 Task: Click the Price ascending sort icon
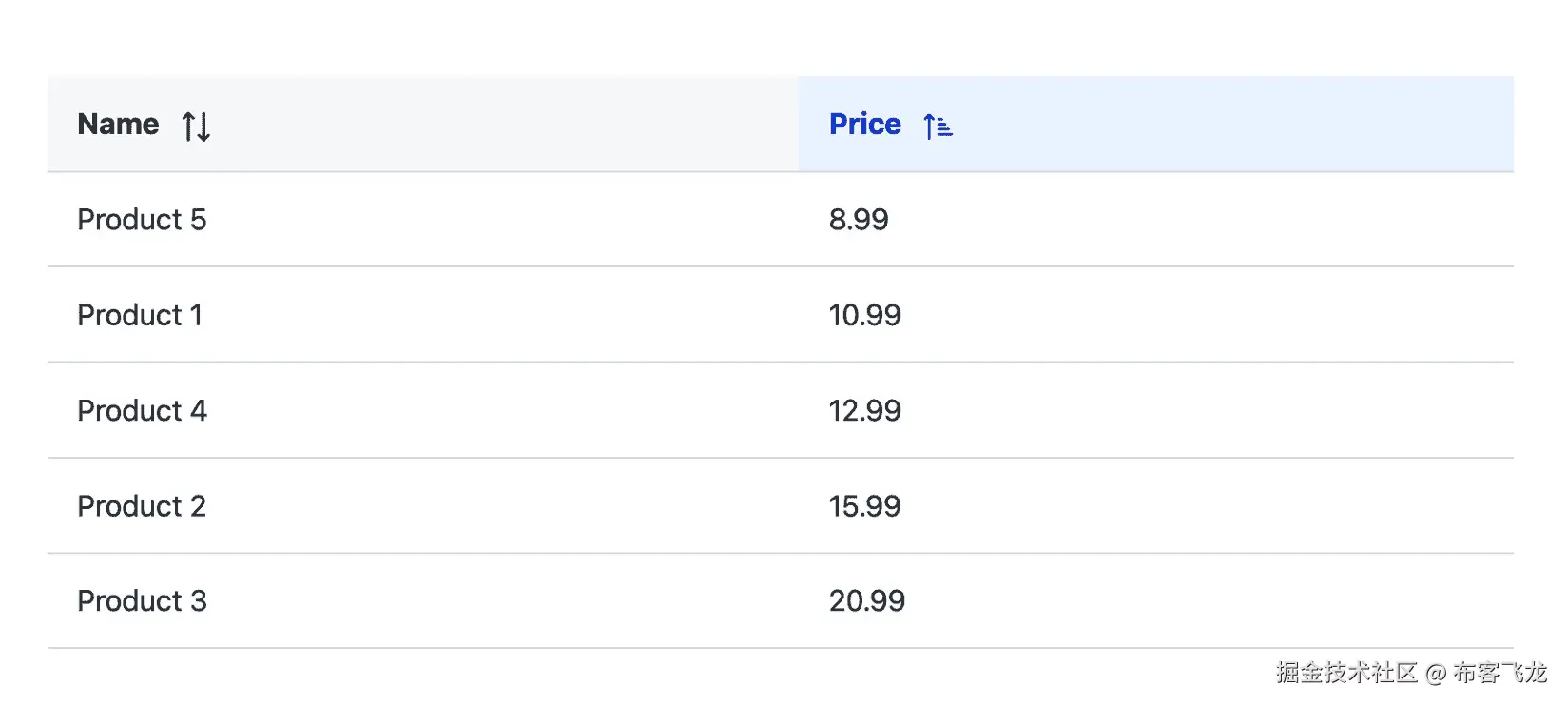pyautogui.click(x=938, y=126)
